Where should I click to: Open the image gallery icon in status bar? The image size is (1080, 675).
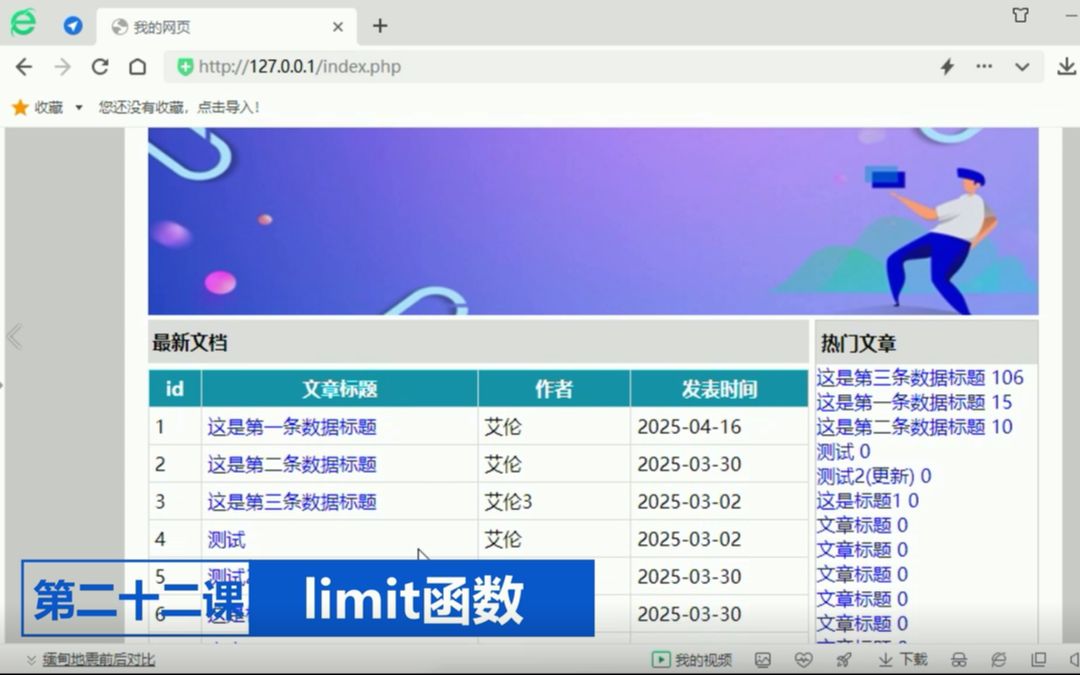762,660
